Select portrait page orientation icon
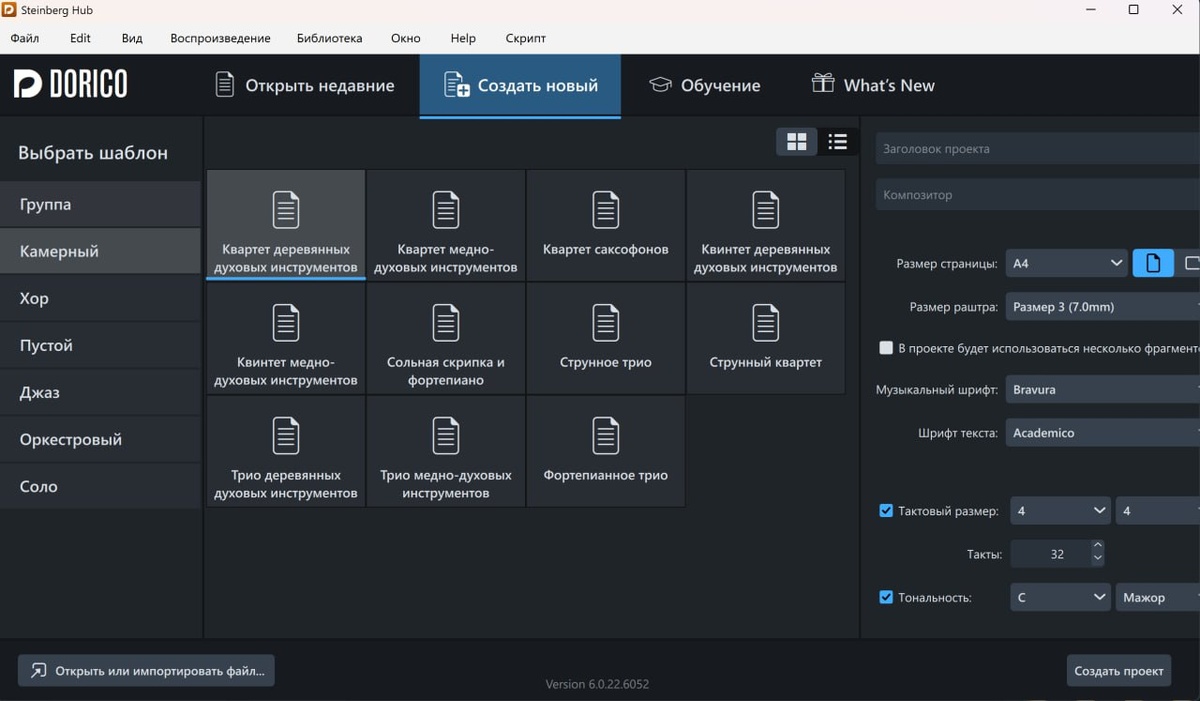The height and width of the screenshot is (701, 1200). [x=1153, y=263]
